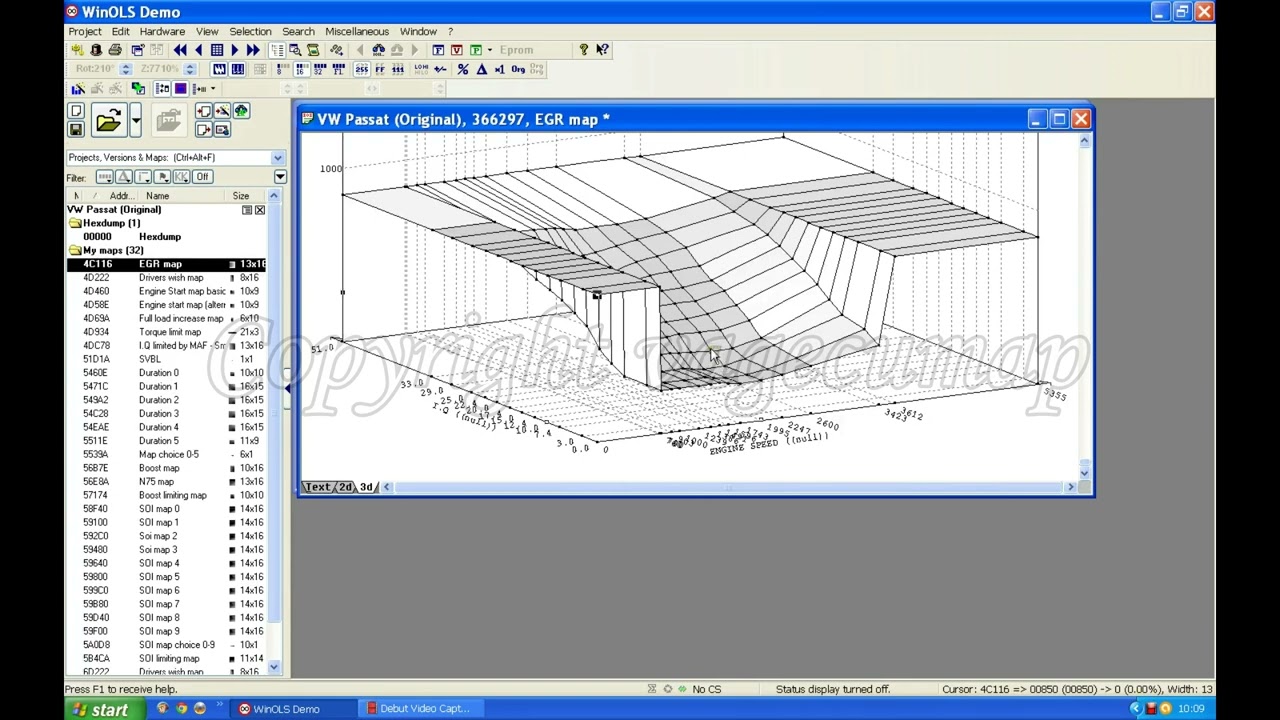
Task: Click the Org original values icon
Action: click(518, 69)
